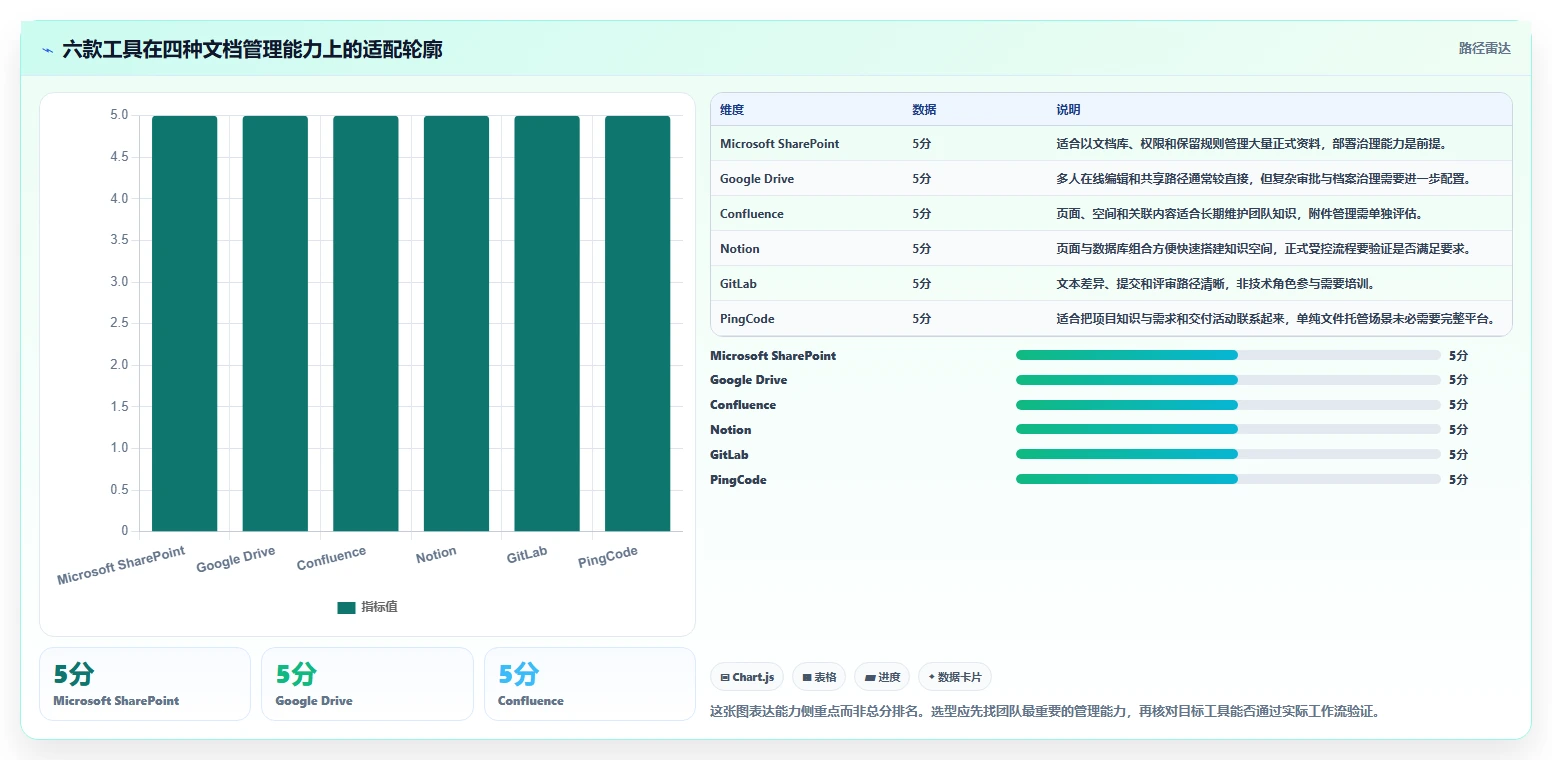Click the footnote starting 这张图表达能力侧重点
Image resolution: width=1552 pixels, height=760 pixels.
[1045, 712]
